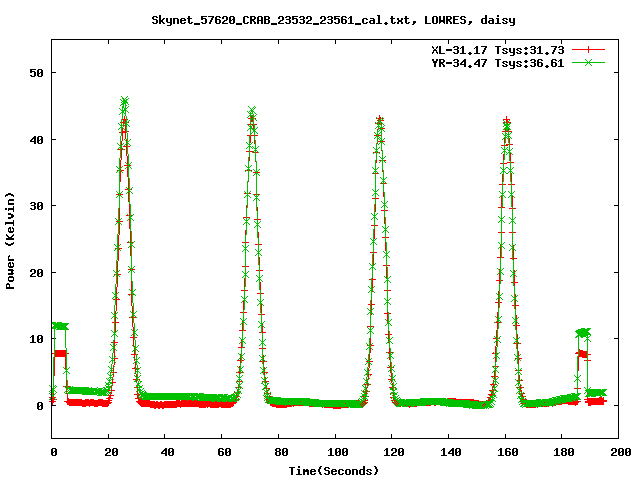Click the x-axis tick label '80'
640x480 pixels.
coord(281,452)
